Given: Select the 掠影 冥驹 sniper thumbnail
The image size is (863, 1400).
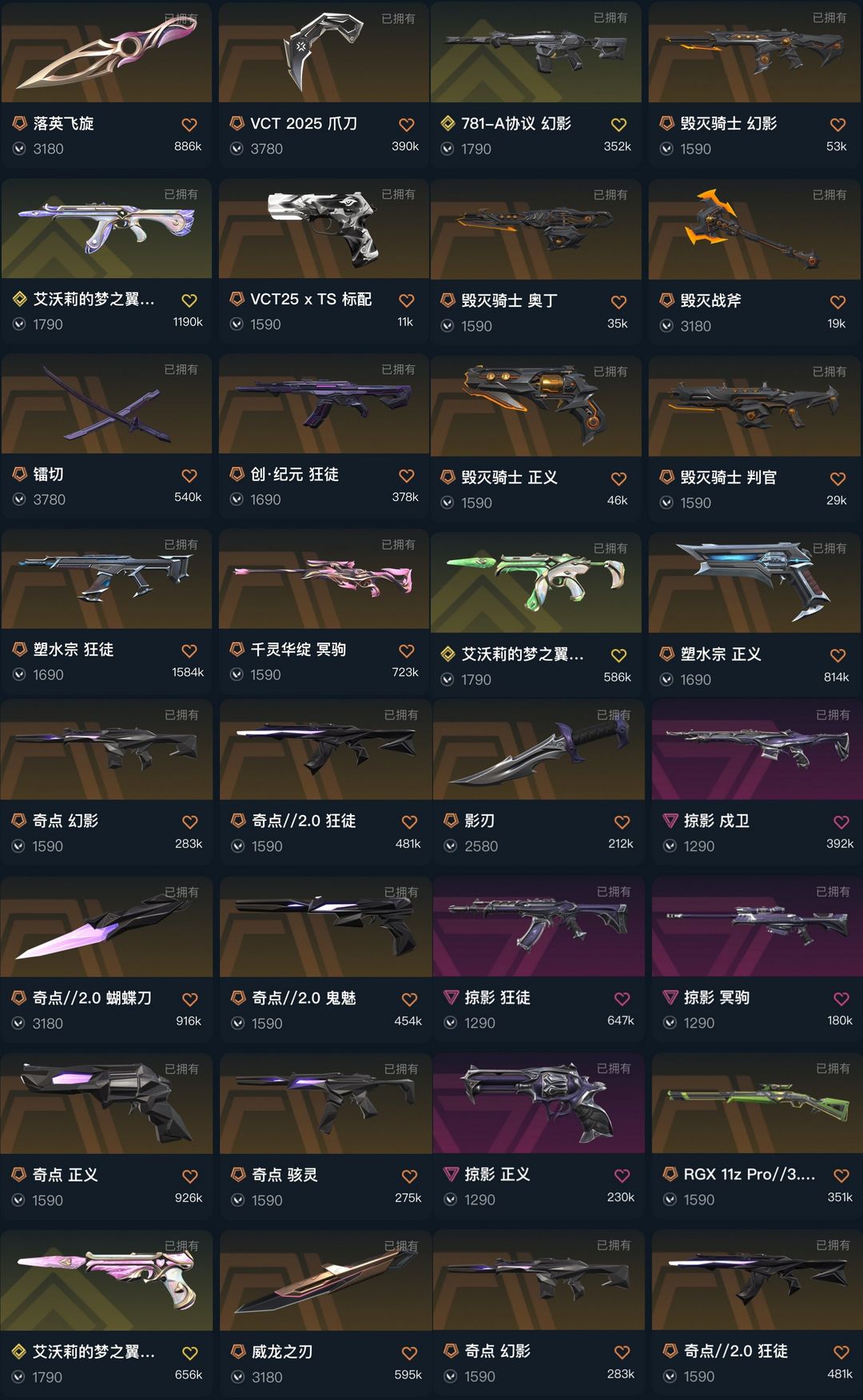Looking at the screenshot, I should tap(757, 926).
